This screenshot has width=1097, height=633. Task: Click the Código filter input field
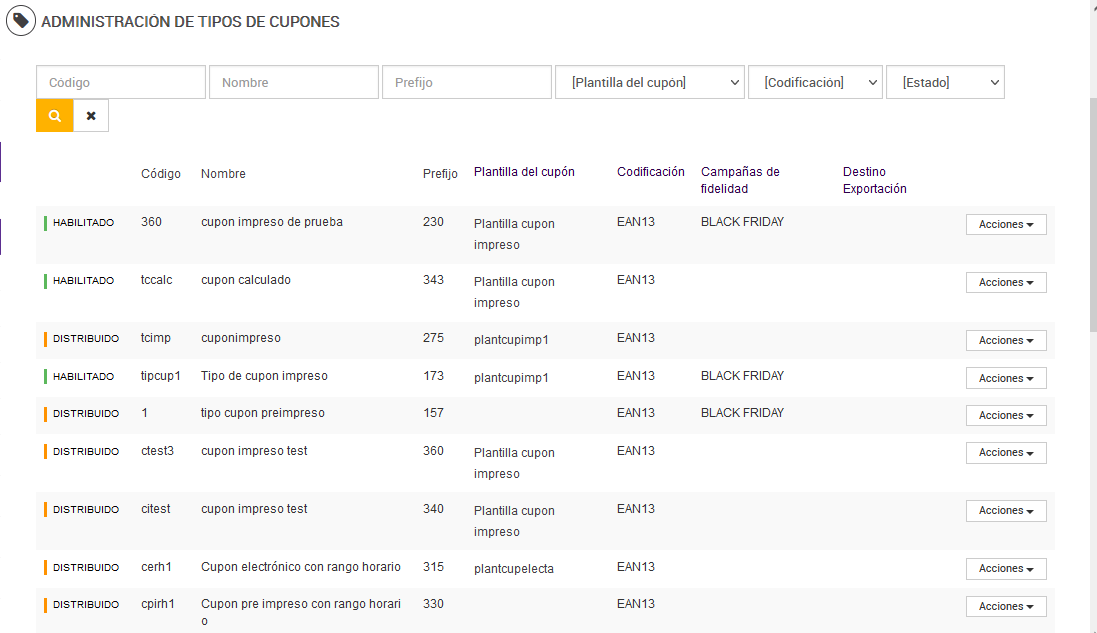[x=121, y=83]
